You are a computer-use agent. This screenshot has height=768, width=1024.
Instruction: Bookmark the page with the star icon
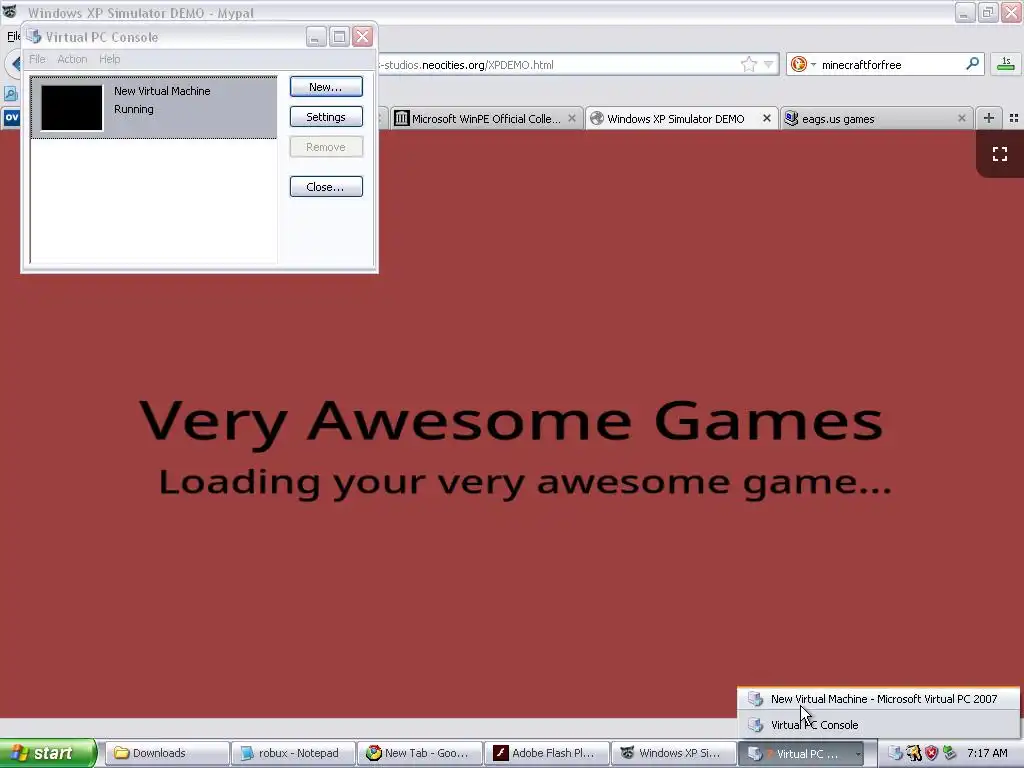point(748,64)
